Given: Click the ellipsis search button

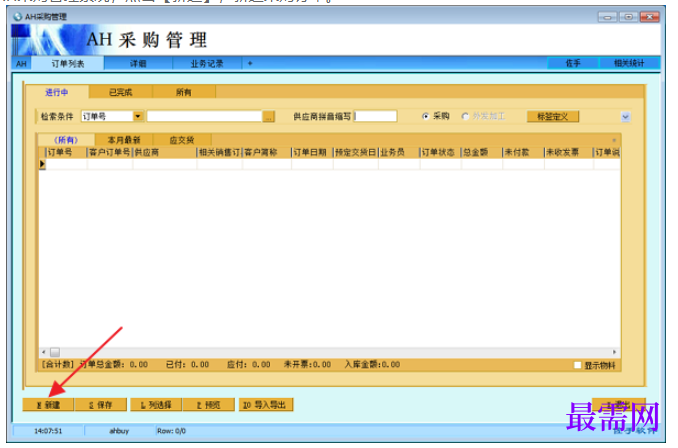Looking at the screenshot, I should 269,116.
